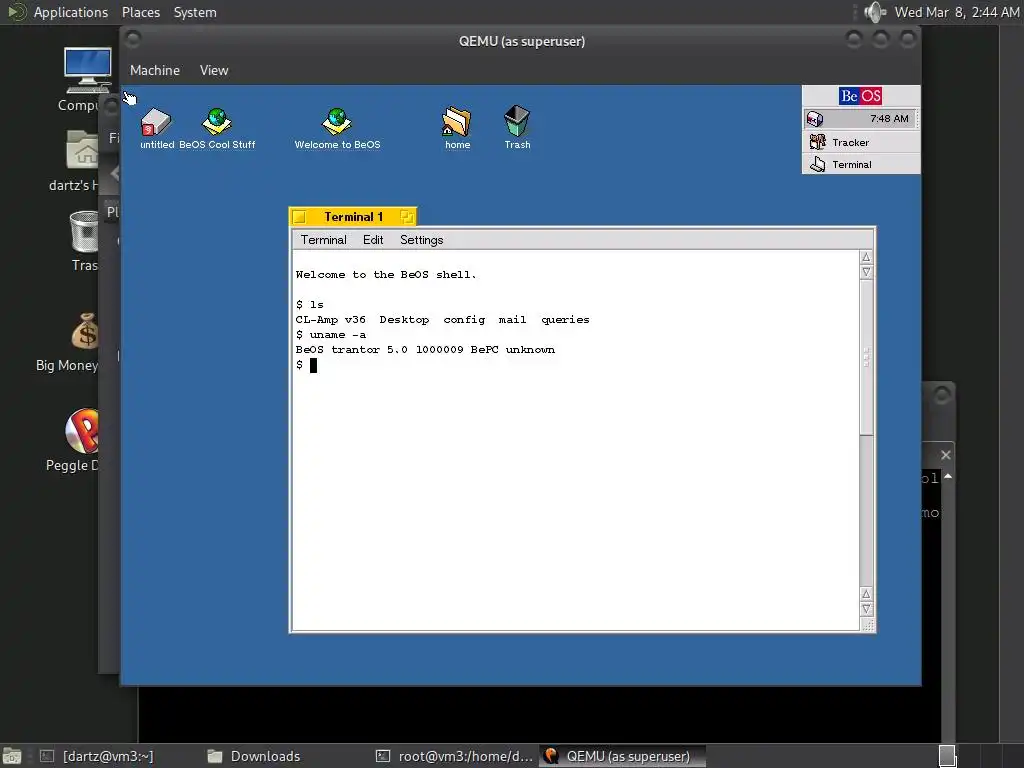Screen dimensions: 1024x768
Task: Open System menu in top panel
Action: pos(195,12)
